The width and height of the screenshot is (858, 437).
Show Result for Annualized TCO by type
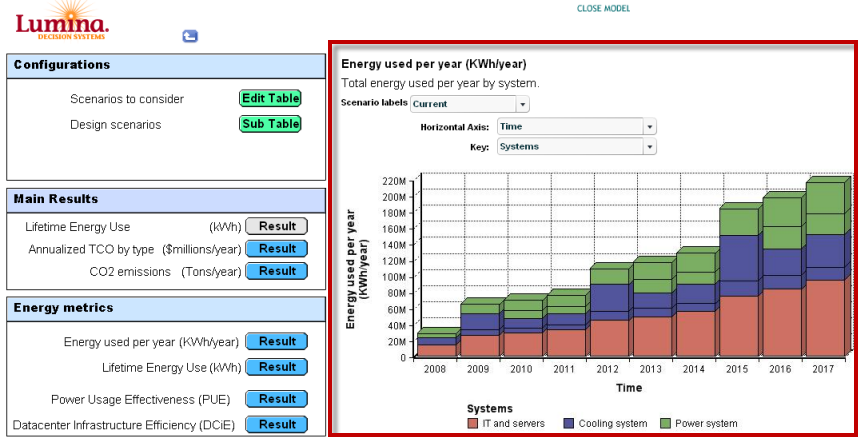pos(276,248)
